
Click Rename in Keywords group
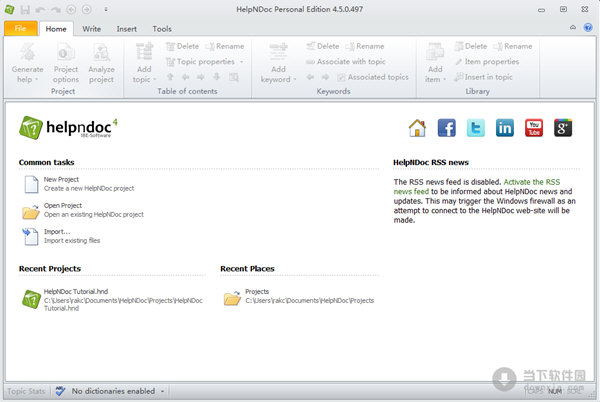[x=365, y=46]
